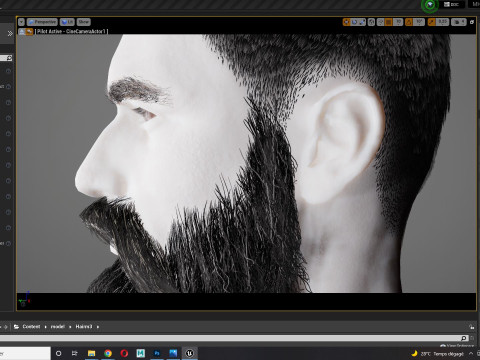Click the Unreal Engine icon on taskbar
Image resolution: width=480 pixels, height=360 pixels.
tap(190, 353)
